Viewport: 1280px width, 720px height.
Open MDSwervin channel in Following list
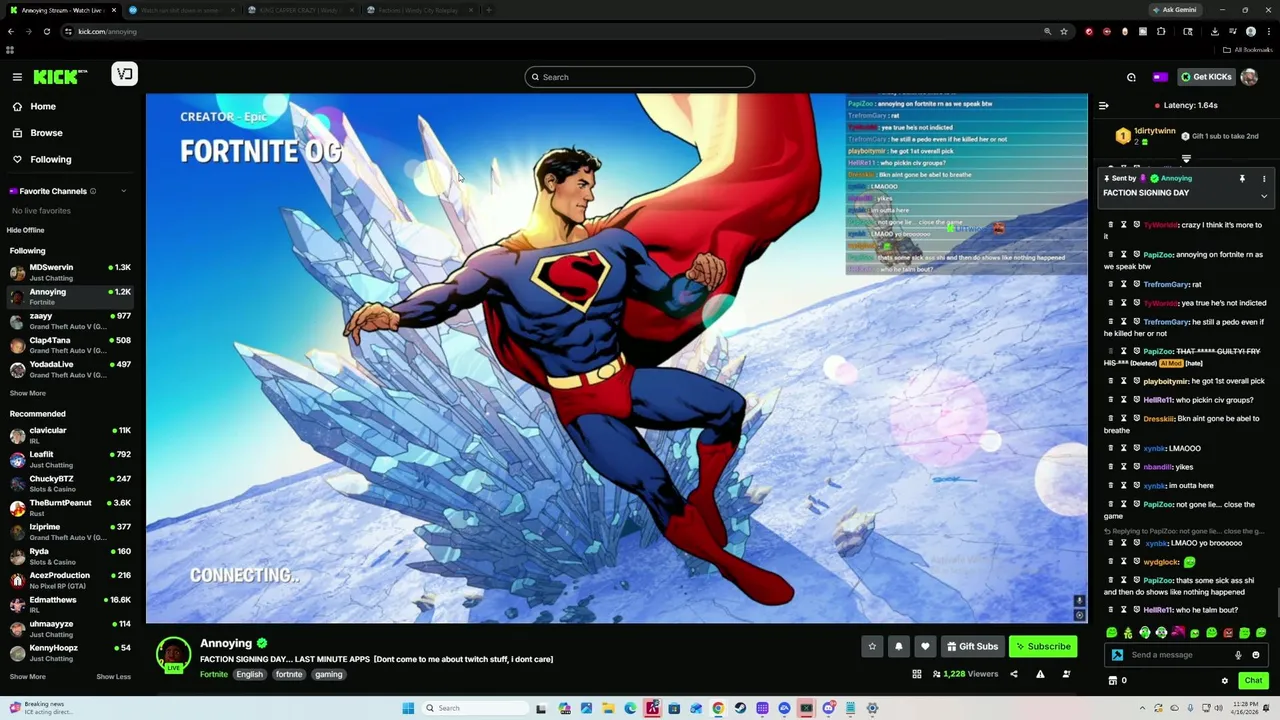(70, 272)
